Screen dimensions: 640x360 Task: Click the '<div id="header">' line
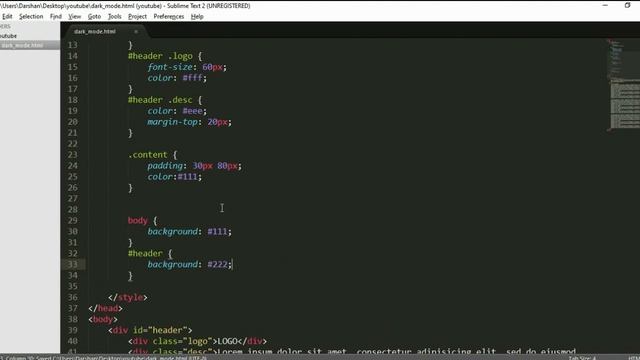(x=150, y=330)
